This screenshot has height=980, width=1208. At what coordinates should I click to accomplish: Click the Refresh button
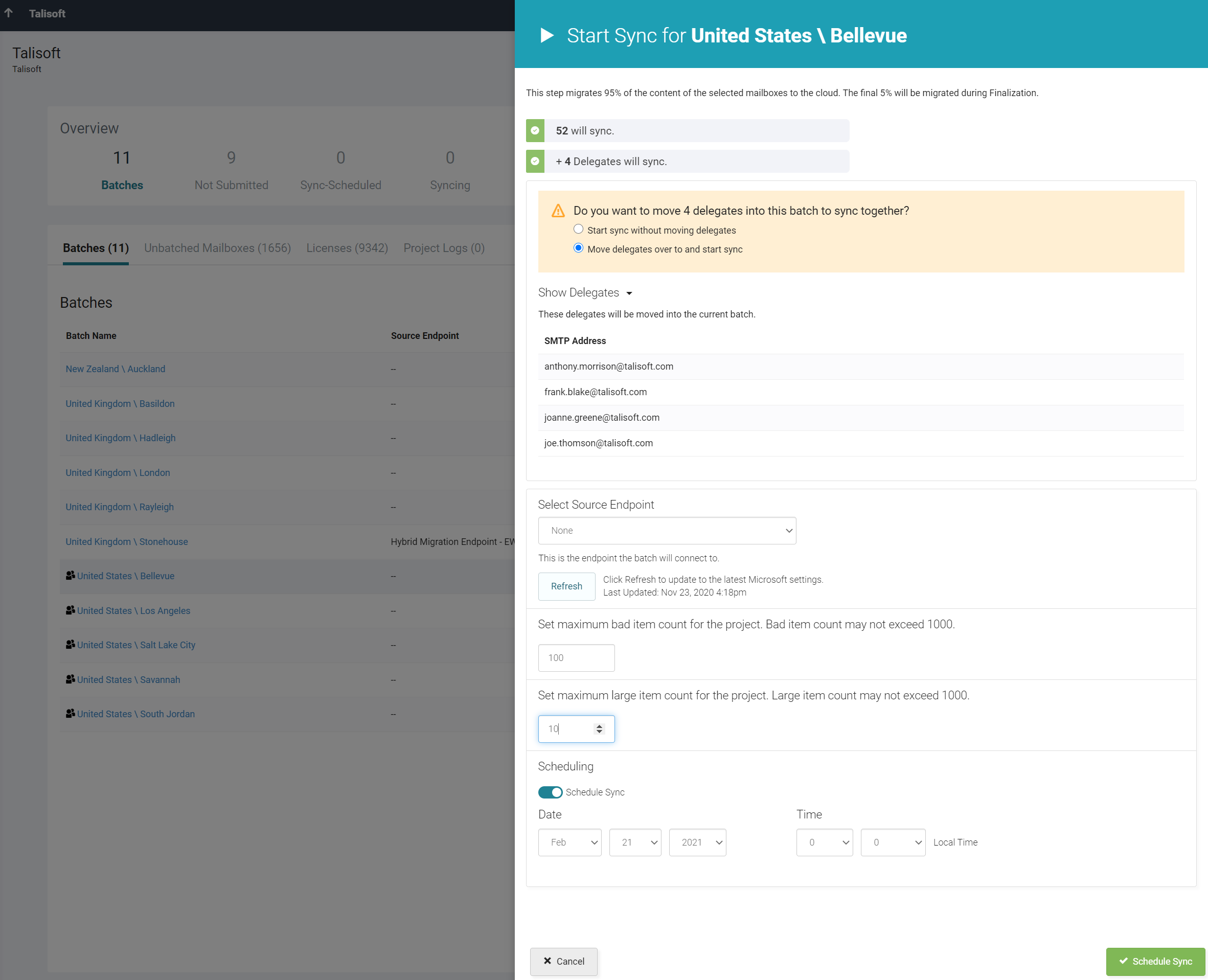click(567, 586)
